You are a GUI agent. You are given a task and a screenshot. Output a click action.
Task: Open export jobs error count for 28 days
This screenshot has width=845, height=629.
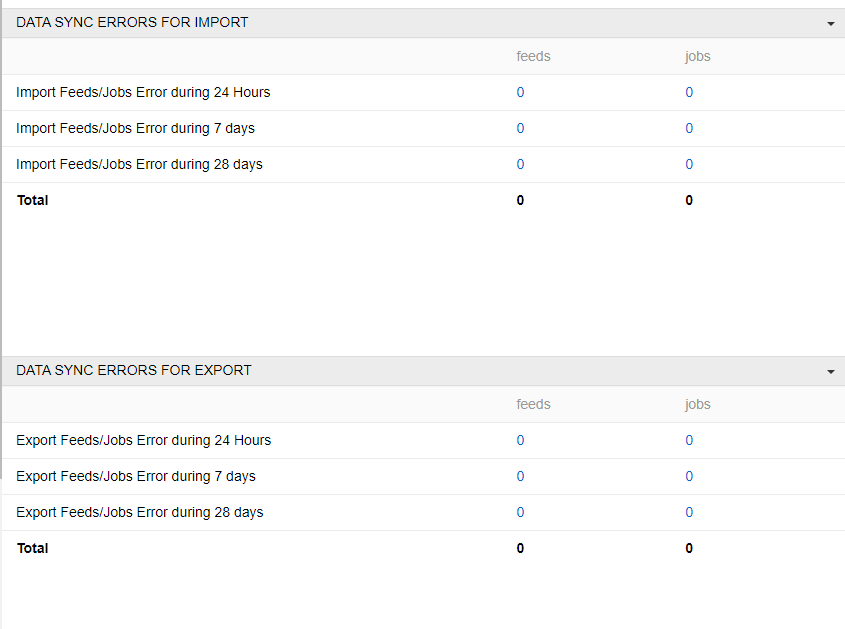coord(689,512)
